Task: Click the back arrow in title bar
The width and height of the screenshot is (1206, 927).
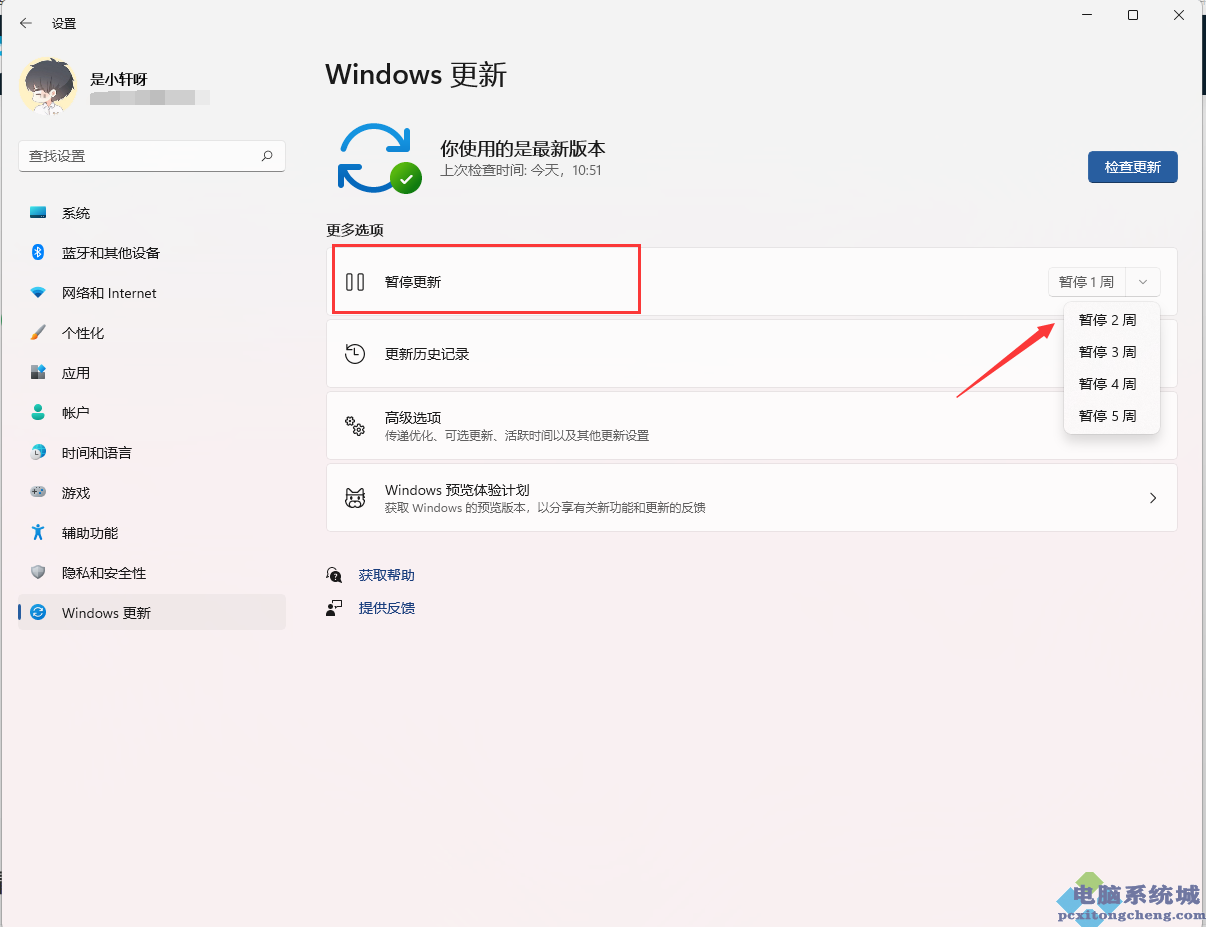Action: pos(25,23)
